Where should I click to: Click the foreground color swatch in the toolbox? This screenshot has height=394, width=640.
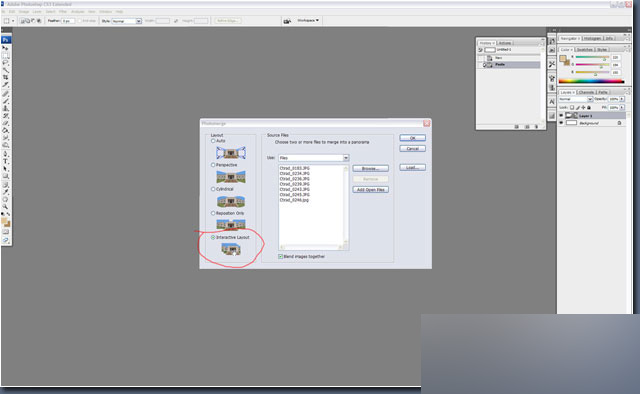[x=4, y=221]
